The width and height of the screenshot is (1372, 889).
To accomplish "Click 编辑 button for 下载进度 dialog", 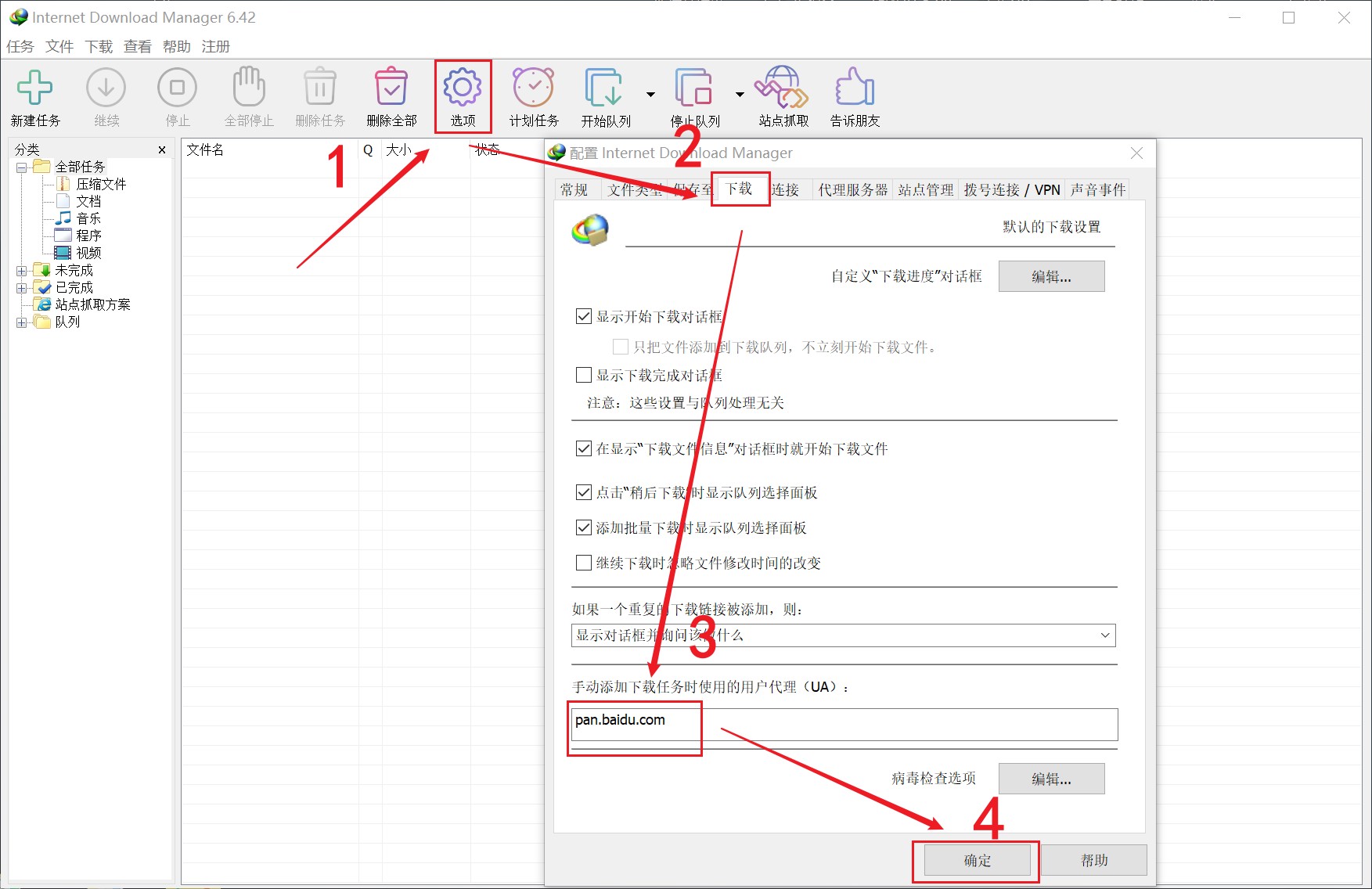I will [1051, 276].
